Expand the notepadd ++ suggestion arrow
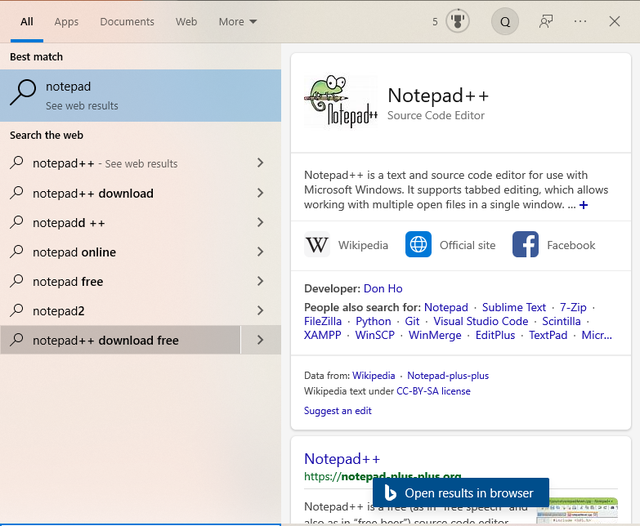Screen dimensions: 640x526 point(260,222)
